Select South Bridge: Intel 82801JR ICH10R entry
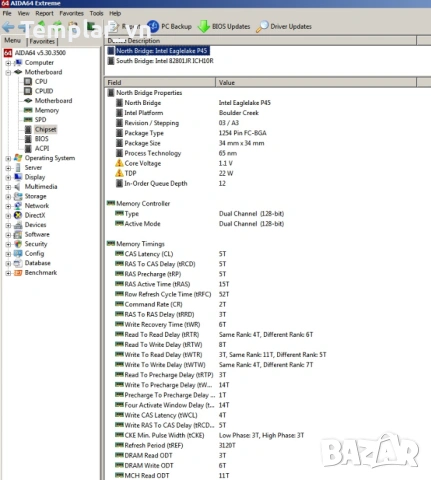 (165, 61)
